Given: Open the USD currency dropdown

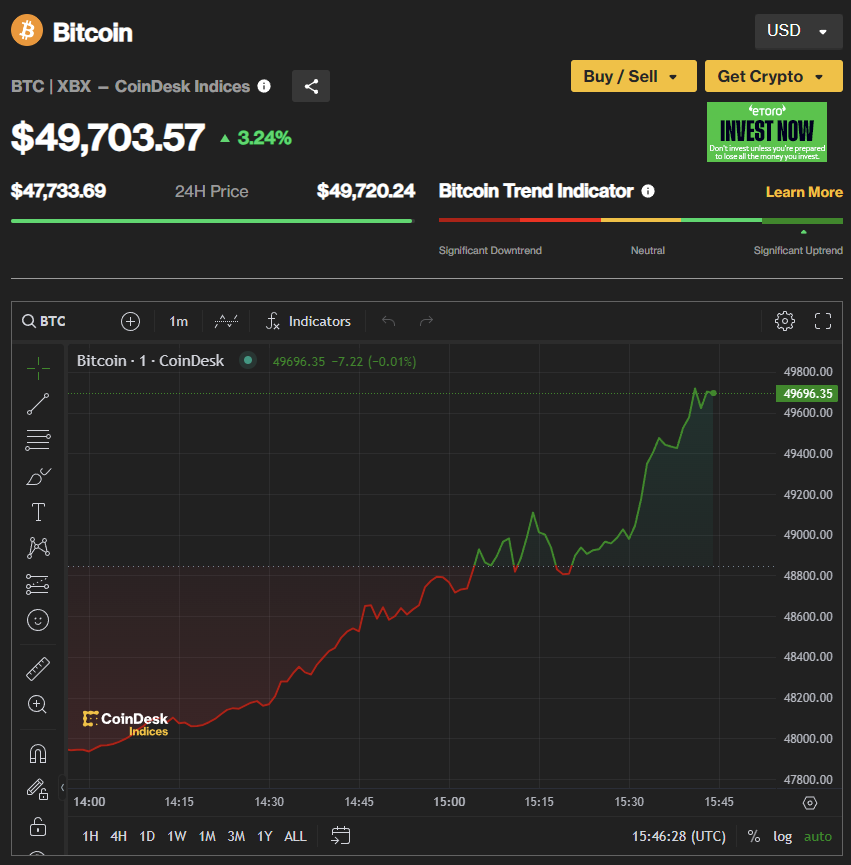Looking at the screenshot, I should pyautogui.click(x=797, y=31).
